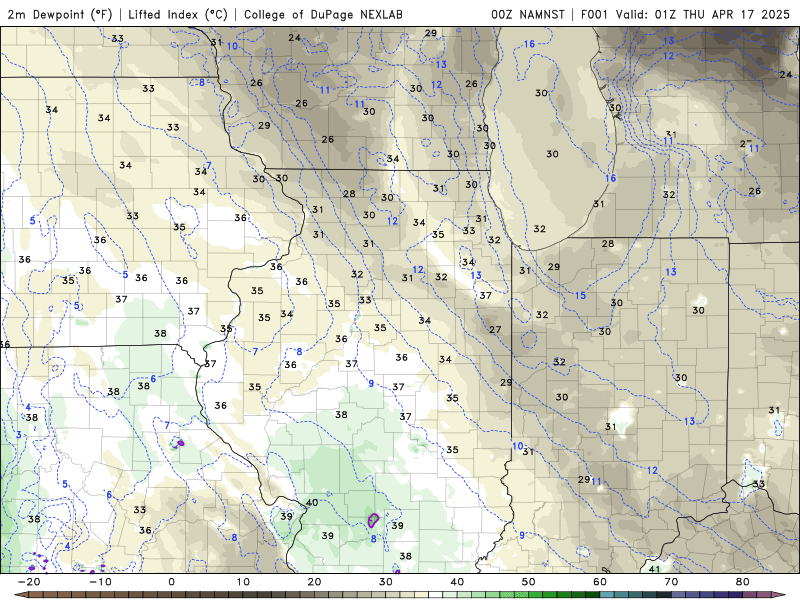Click the "Lifted Index (°C)" header label
The image size is (800, 600).
pyautogui.click(x=178, y=14)
